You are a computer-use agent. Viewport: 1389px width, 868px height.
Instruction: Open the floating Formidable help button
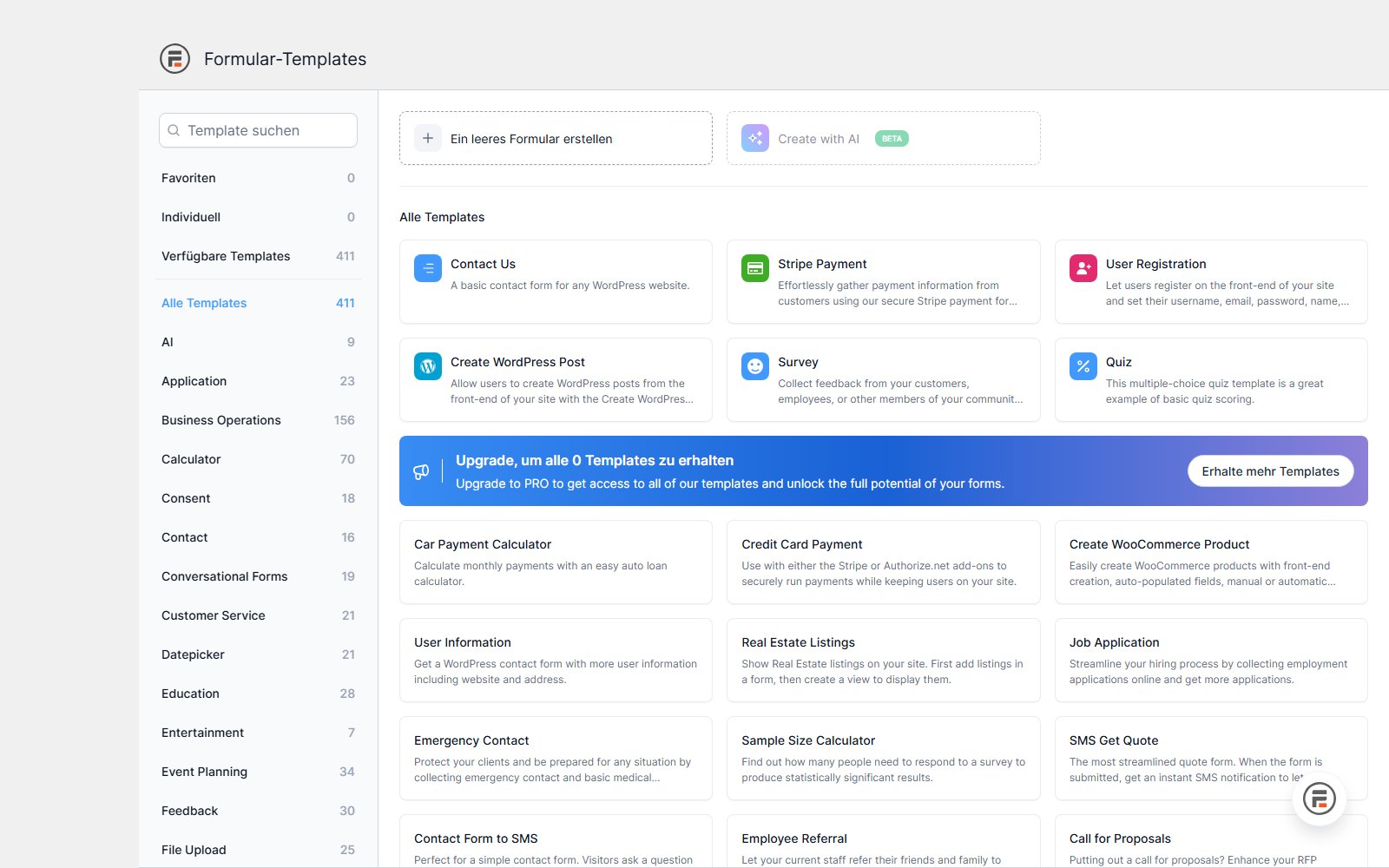[1320, 799]
